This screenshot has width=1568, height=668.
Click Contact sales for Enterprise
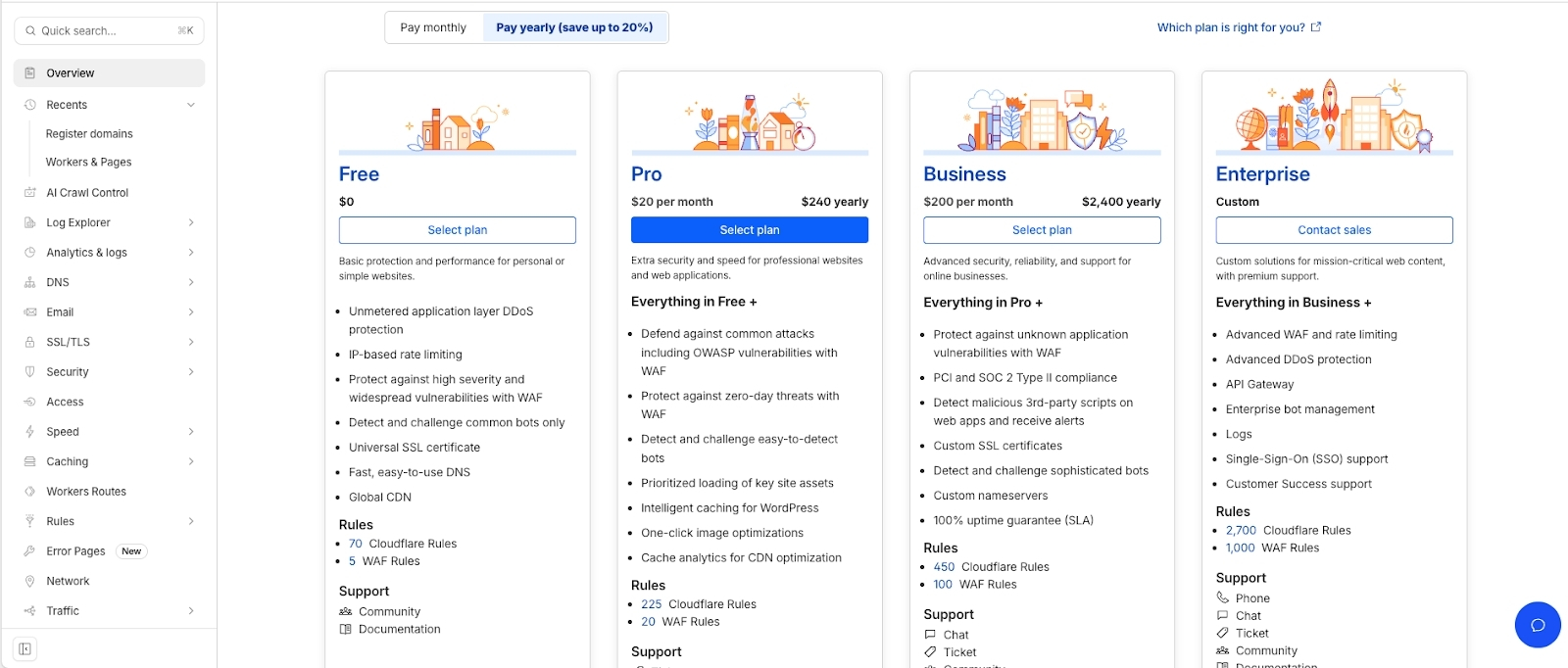tap(1334, 230)
